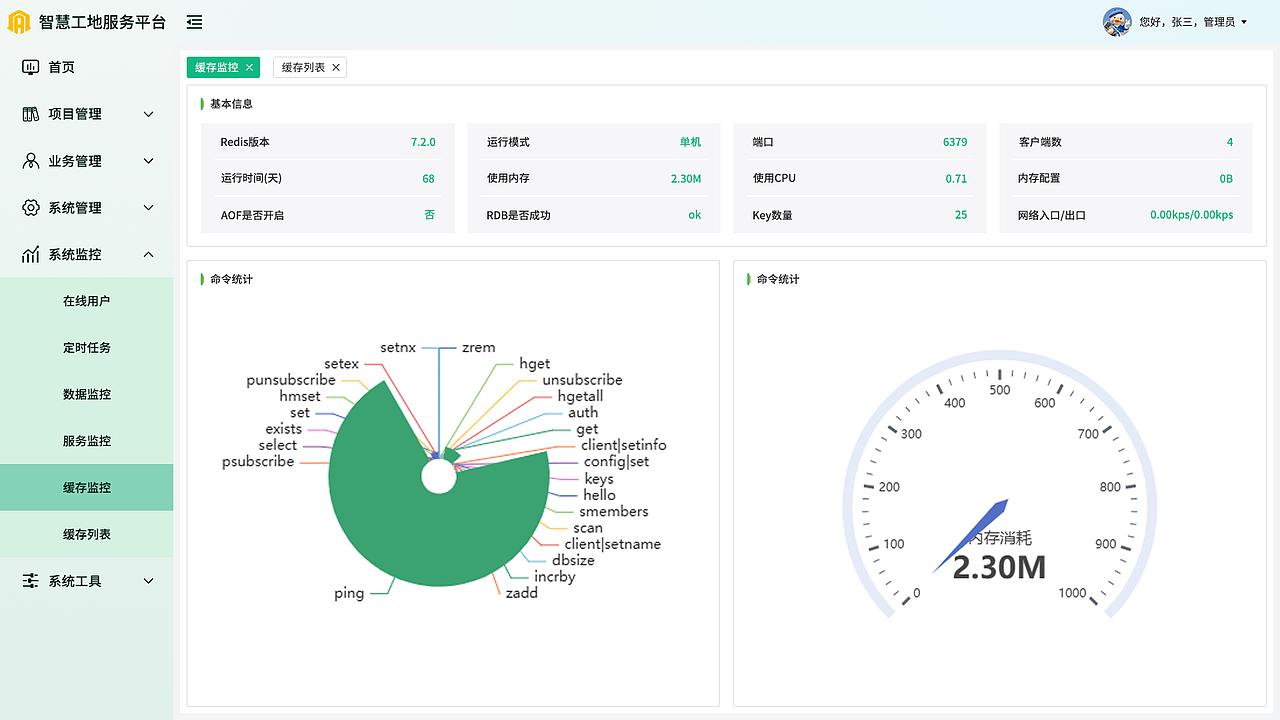Viewport: 1280px width, 720px height.
Task: Click the 运行模式 value 单机
Action: [691, 142]
